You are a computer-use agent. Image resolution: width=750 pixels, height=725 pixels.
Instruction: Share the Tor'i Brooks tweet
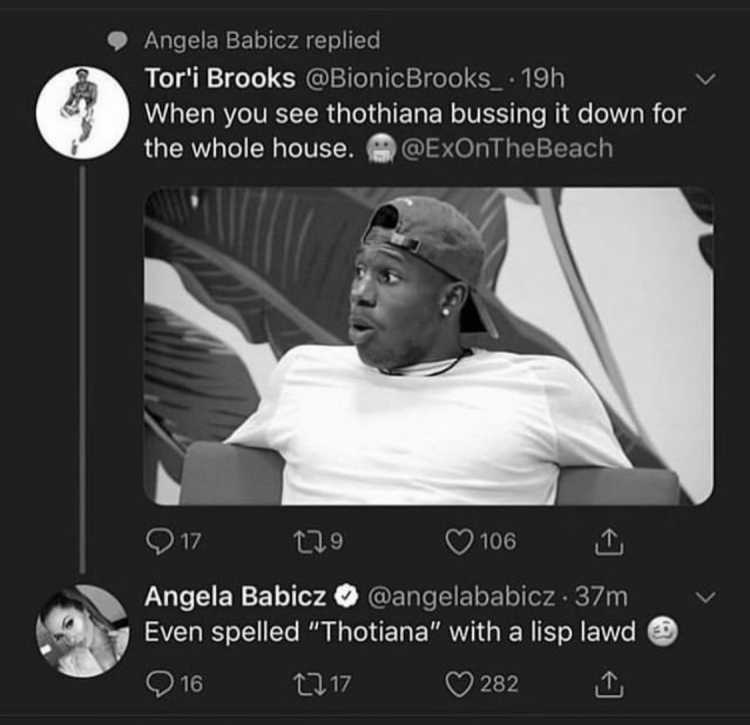pyautogui.click(x=609, y=541)
